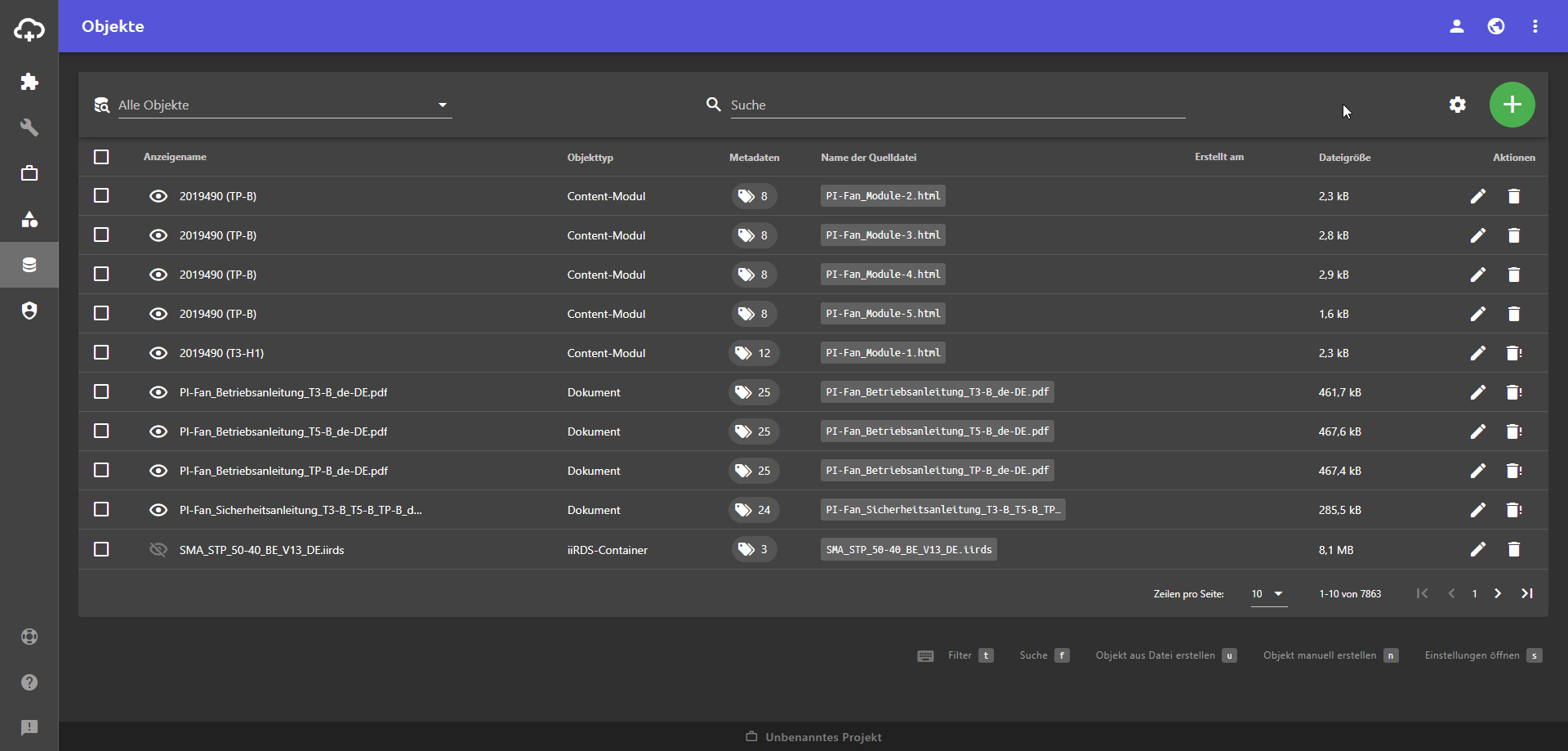Image resolution: width=1568 pixels, height=751 pixels.
Task: Open metadata tags of 2019490 (T3-H1)
Action: [x=754, y=353]
